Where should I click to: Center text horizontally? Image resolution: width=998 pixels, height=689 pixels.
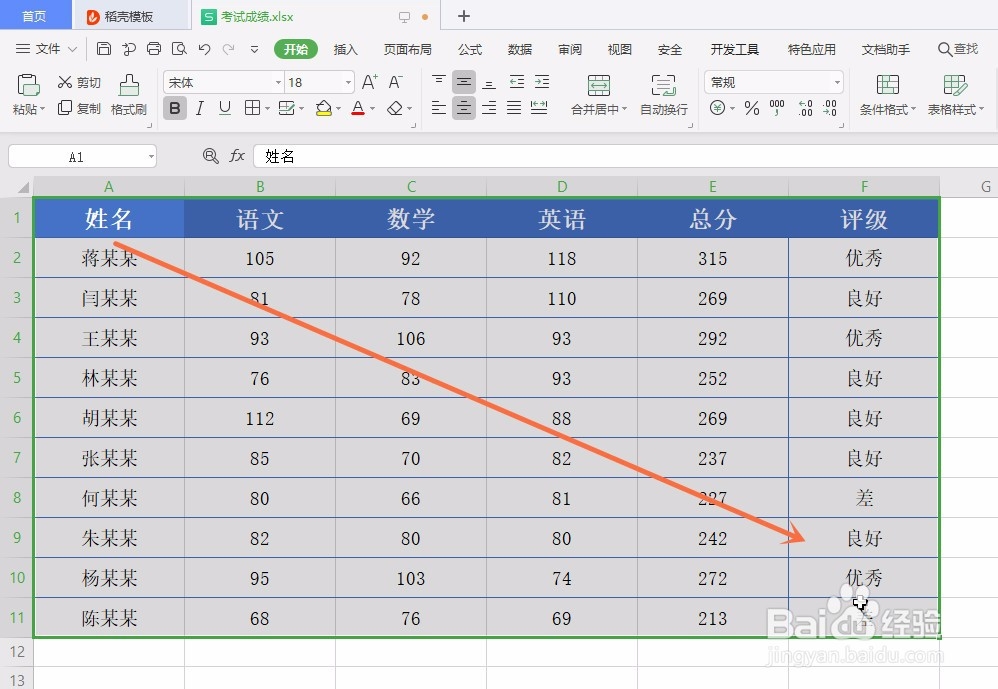tap(464, 108)
